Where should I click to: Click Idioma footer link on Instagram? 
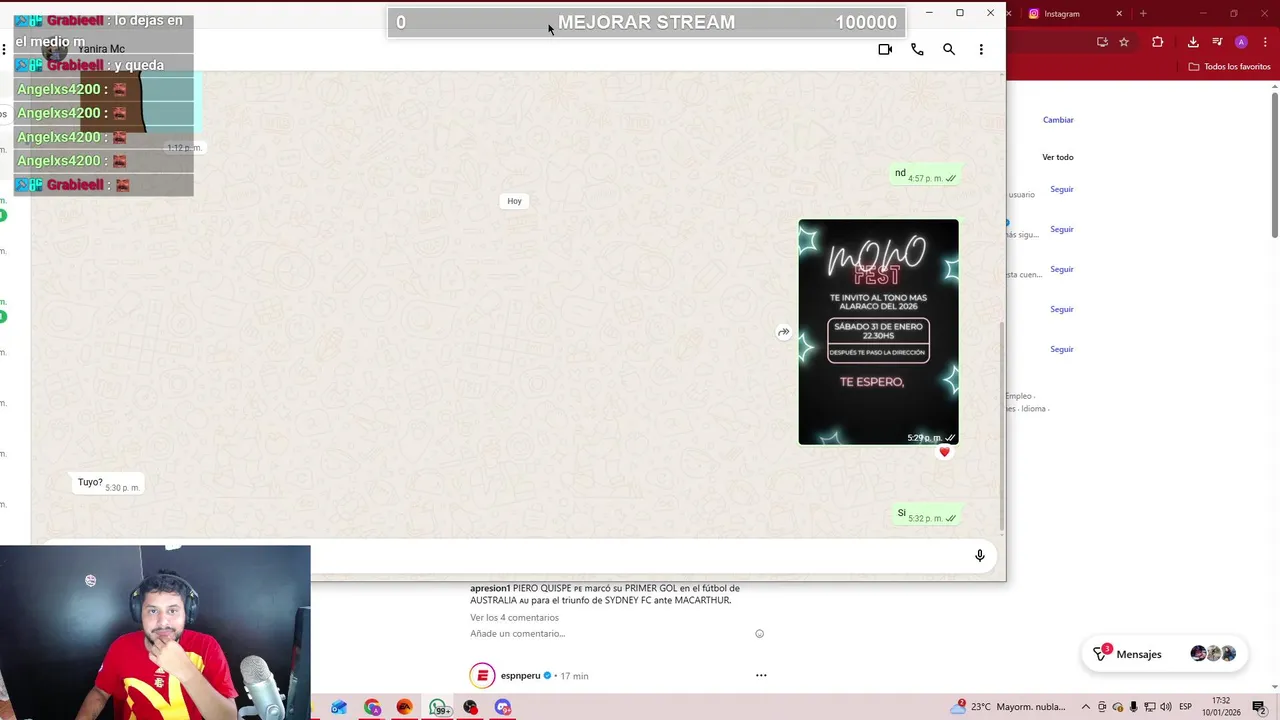coord(1034,409)
